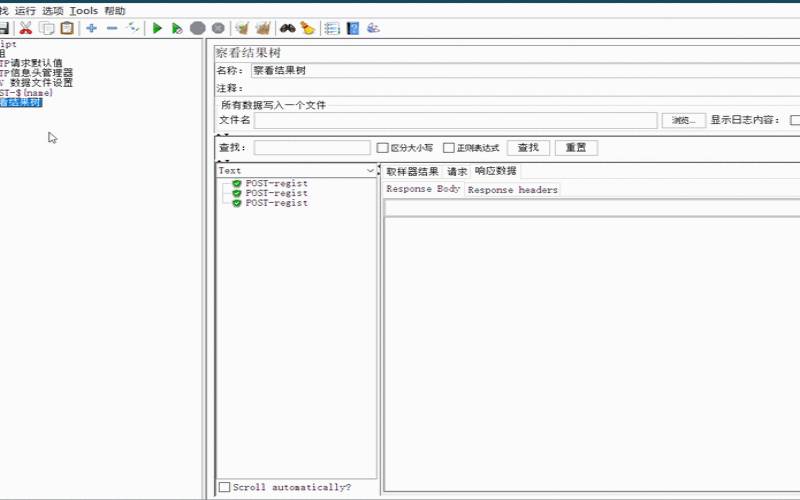Select top POST-regist result row
The height and width of the screenshot is (500, 800).
point(276,183)
